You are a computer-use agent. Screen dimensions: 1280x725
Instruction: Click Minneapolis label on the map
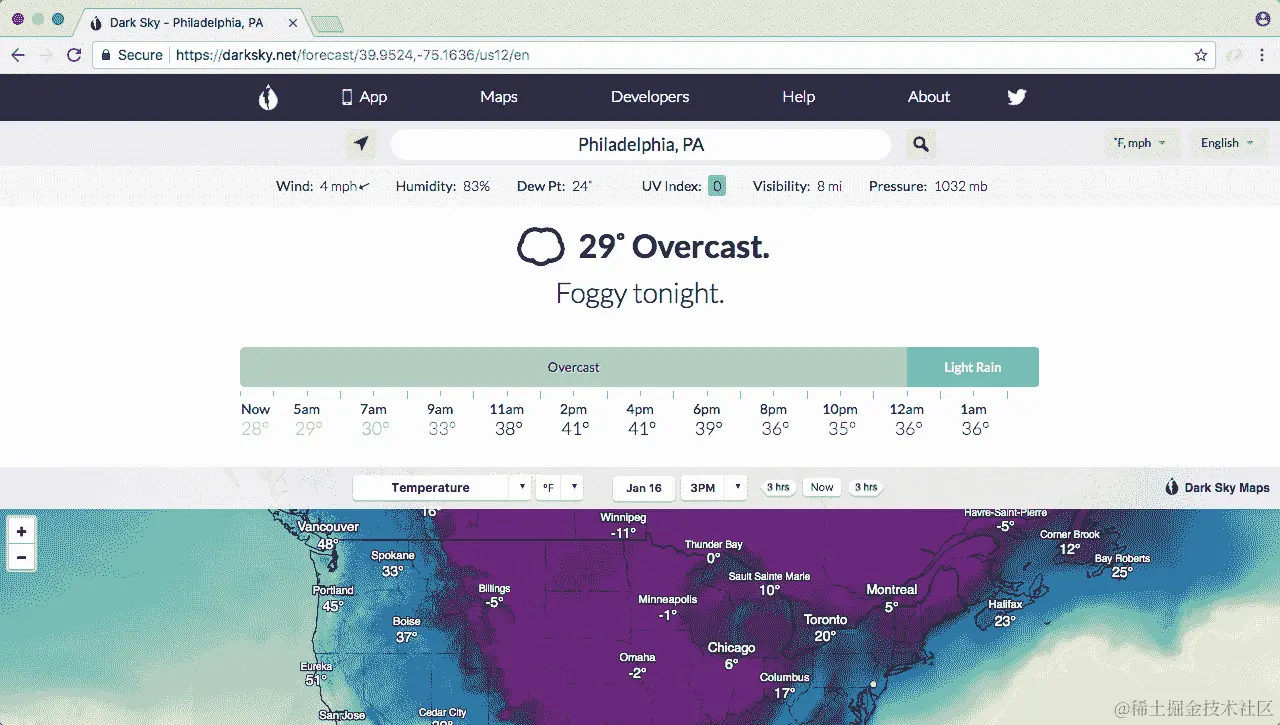click(668, 599)
